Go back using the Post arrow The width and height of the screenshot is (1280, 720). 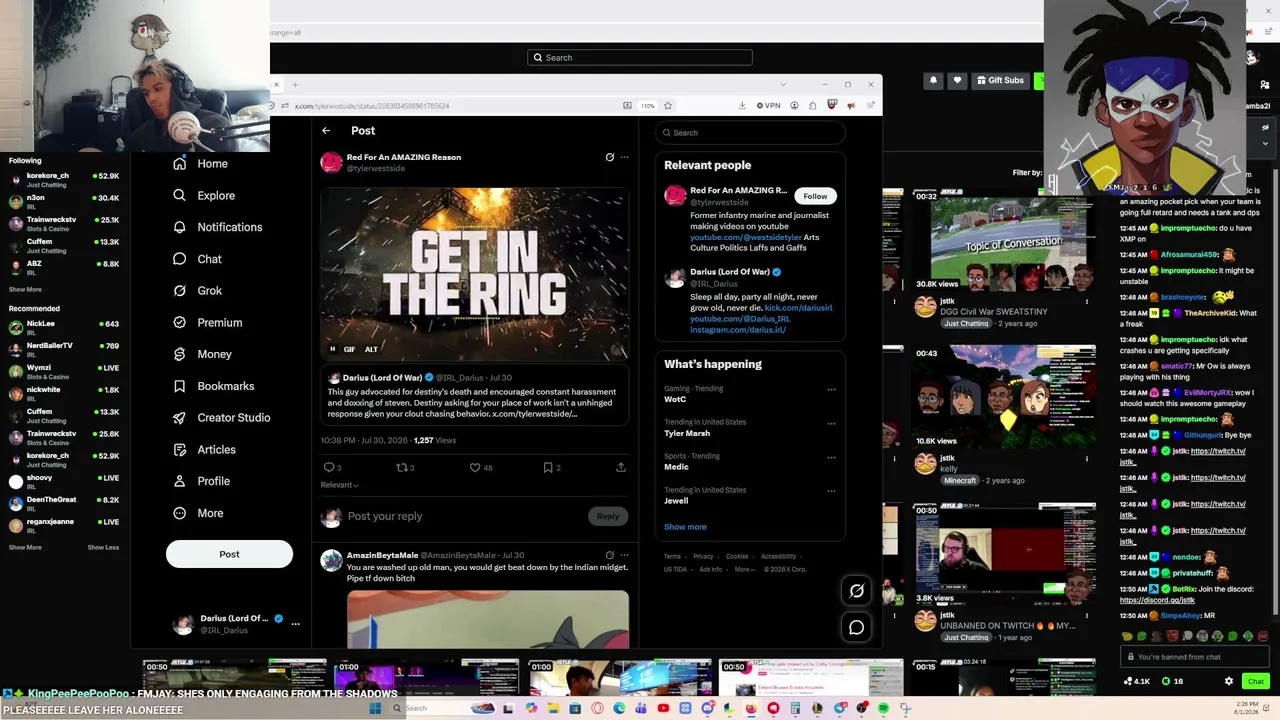(326, 131)
